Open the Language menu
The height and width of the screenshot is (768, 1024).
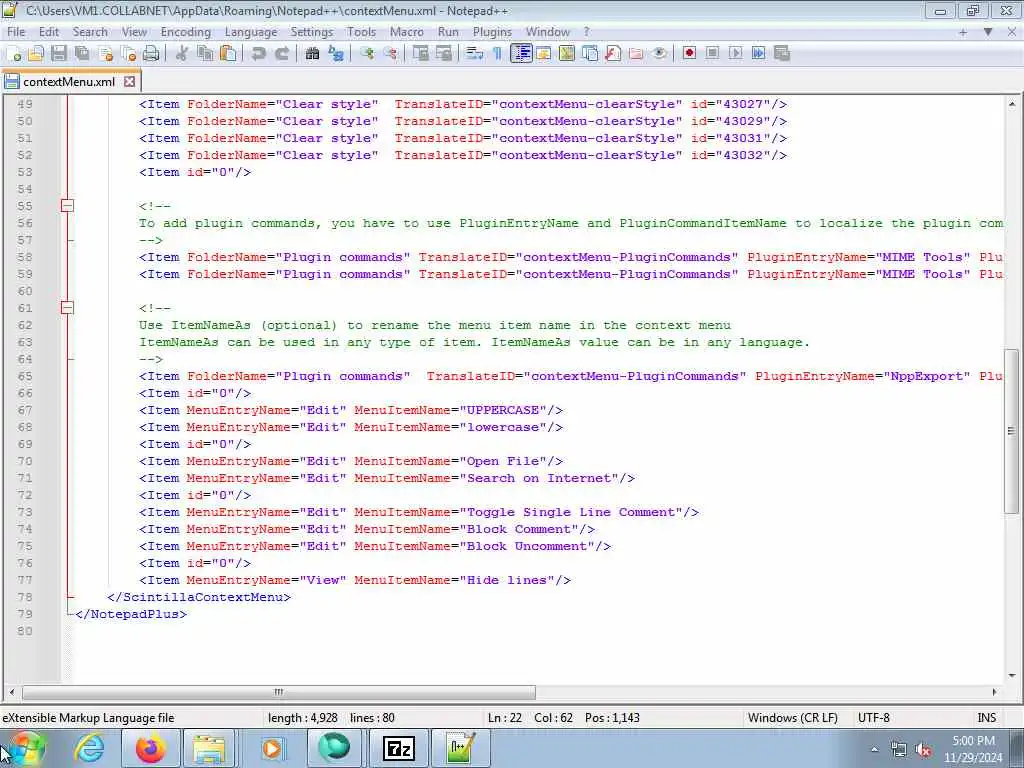click(251, 32)
